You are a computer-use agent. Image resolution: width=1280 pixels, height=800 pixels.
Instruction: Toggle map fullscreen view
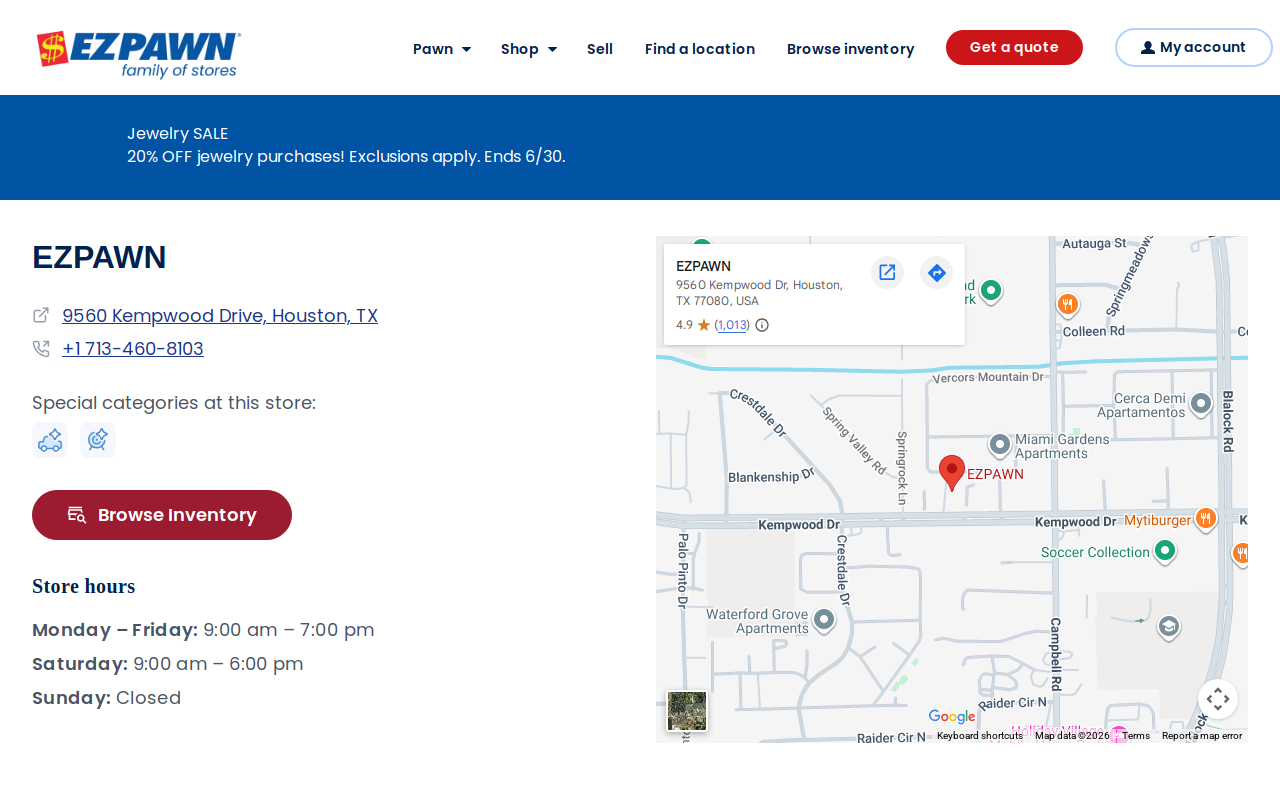pos(1218,699)
